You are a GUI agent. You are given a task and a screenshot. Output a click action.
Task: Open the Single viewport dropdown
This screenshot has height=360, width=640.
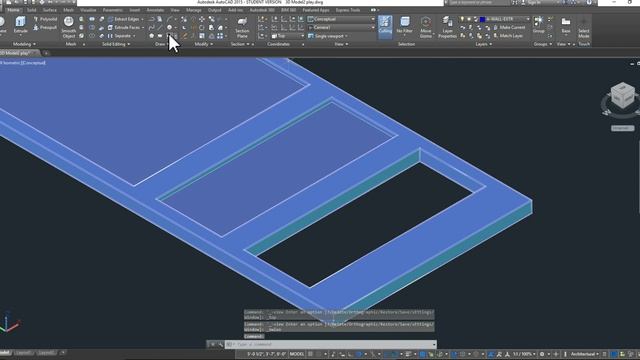tap(329, 36)
